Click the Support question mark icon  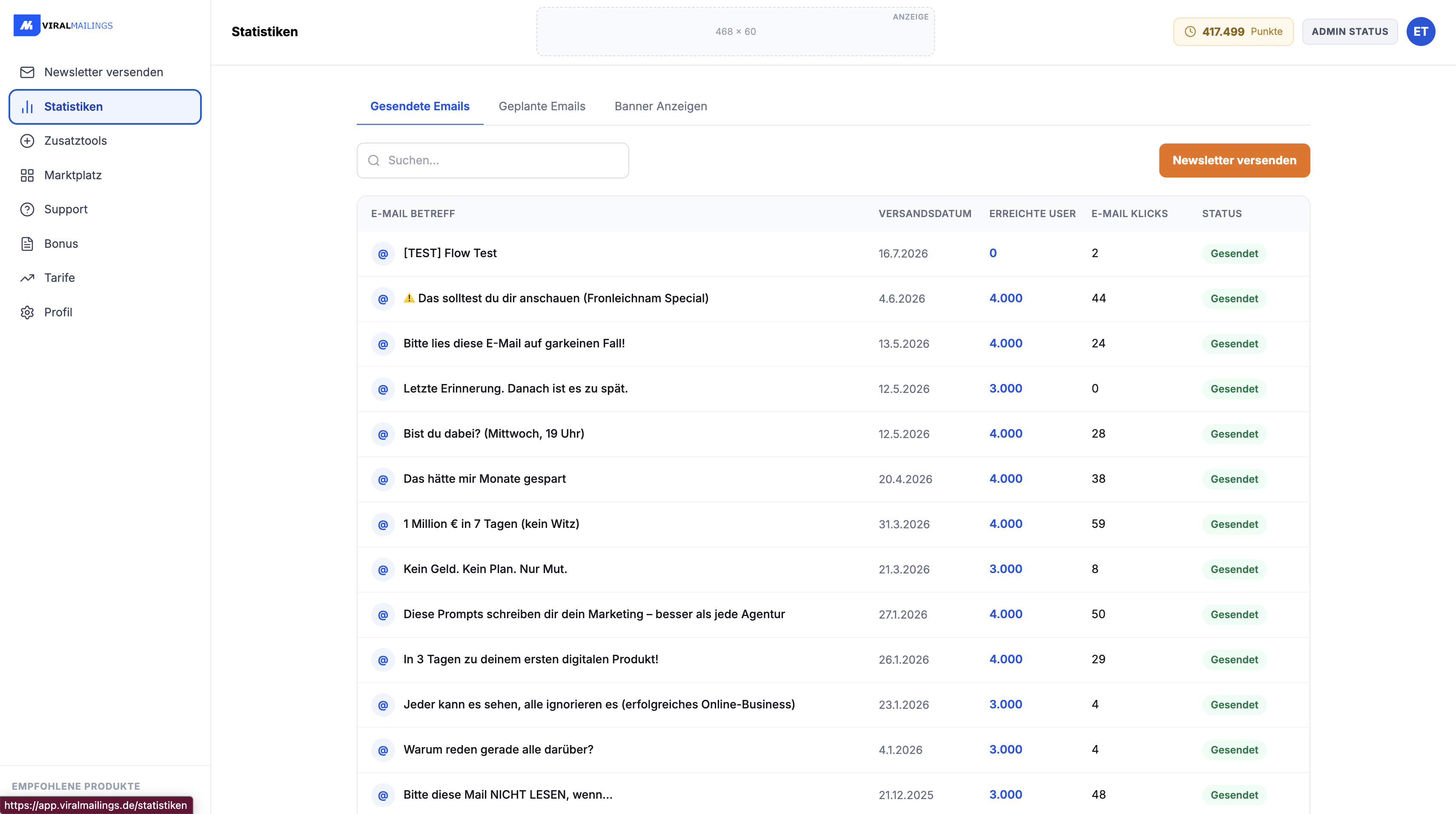point(27,209)
